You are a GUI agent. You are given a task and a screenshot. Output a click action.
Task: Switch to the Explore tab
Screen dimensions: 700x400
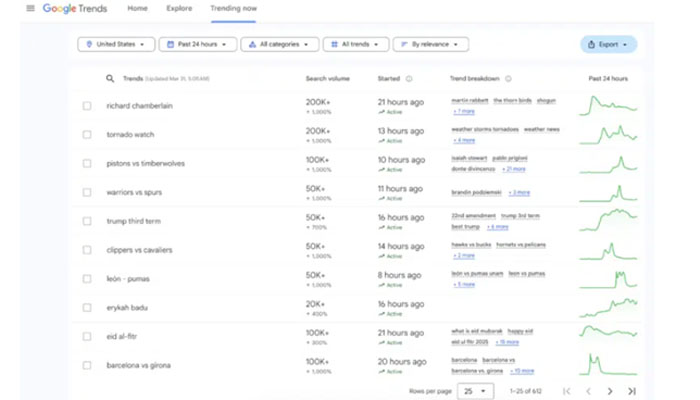pos(181,8)
